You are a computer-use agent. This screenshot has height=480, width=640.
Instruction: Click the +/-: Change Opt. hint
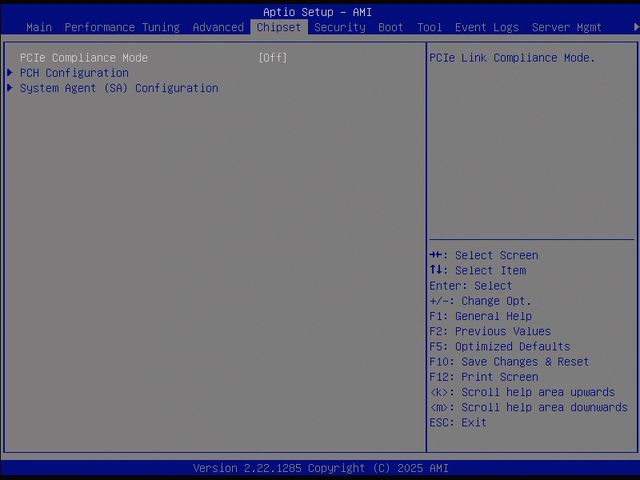point(480,301)
